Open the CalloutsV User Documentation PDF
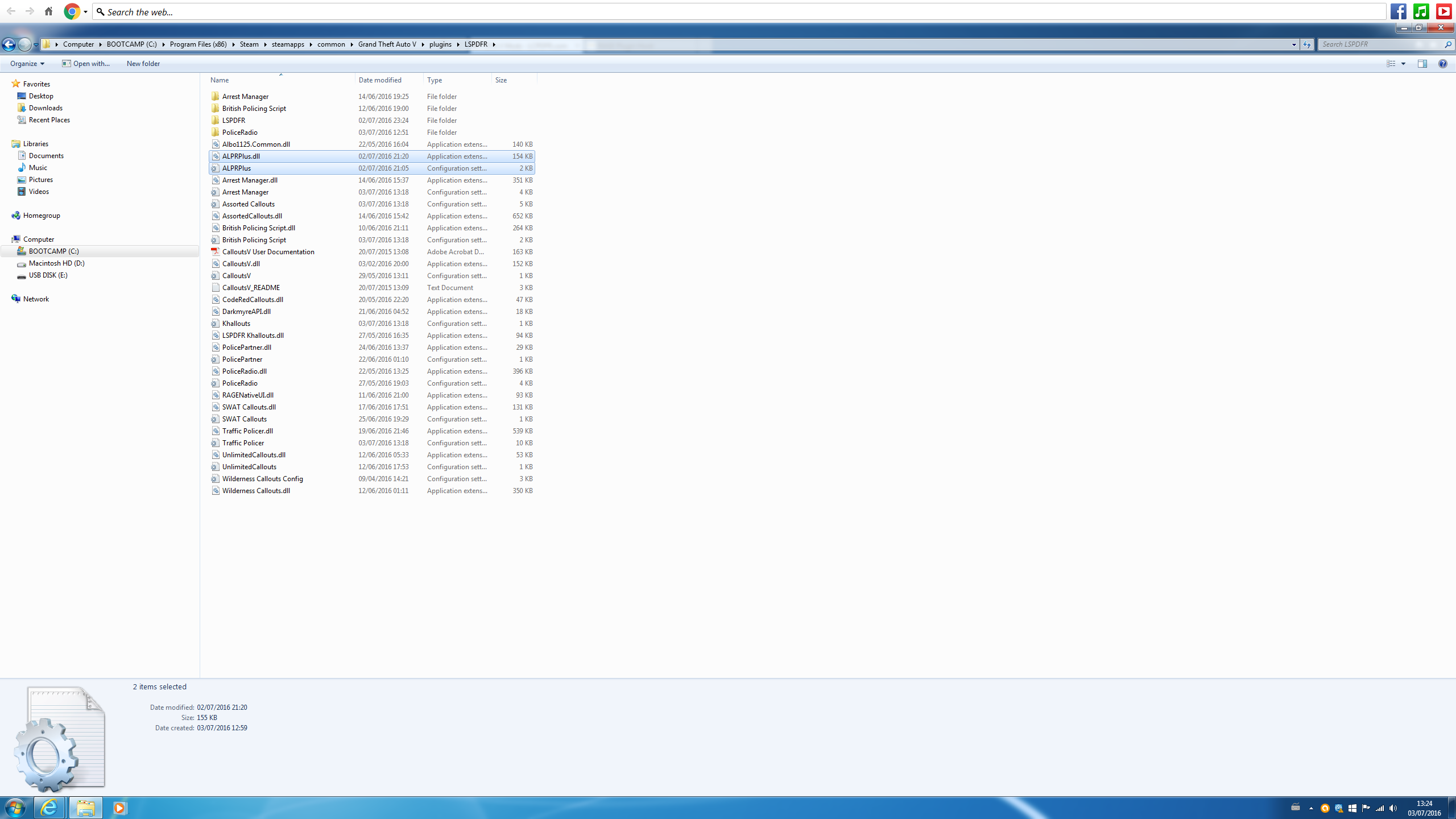Image resolution: width=1456 pixels, height=819 pixels. 268,252
